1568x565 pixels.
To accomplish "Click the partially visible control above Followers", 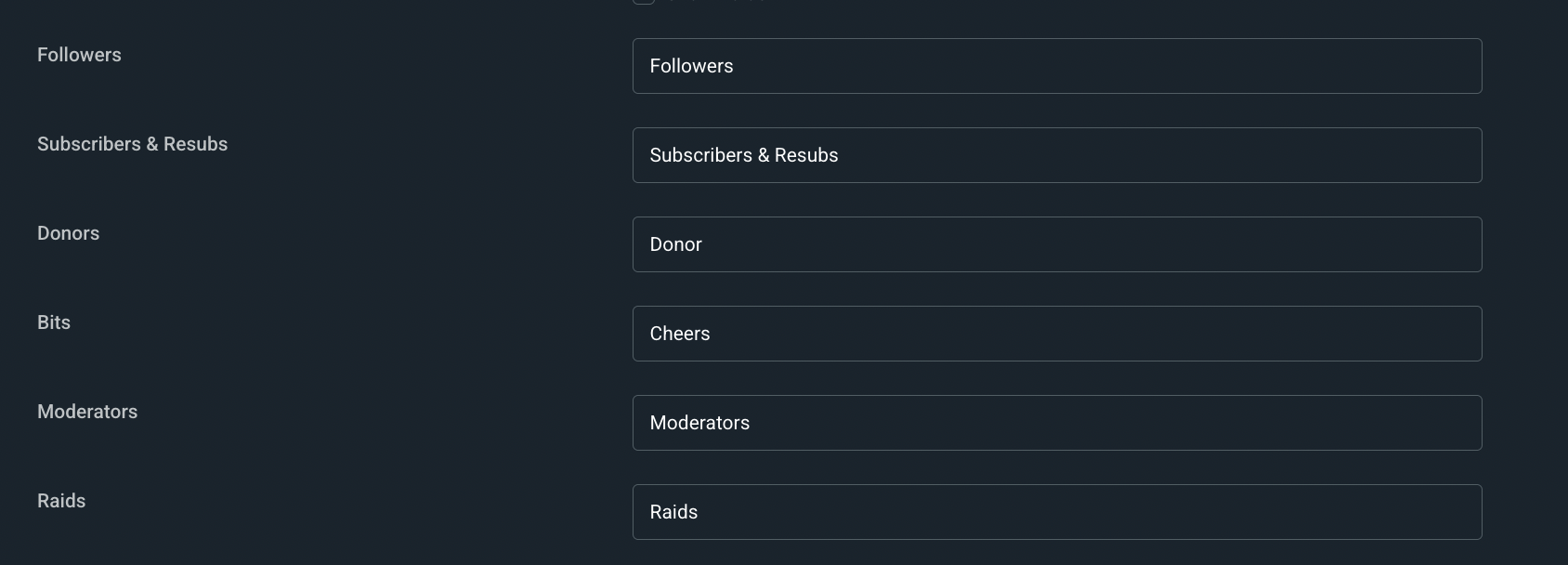I will (x=644, y=2).
